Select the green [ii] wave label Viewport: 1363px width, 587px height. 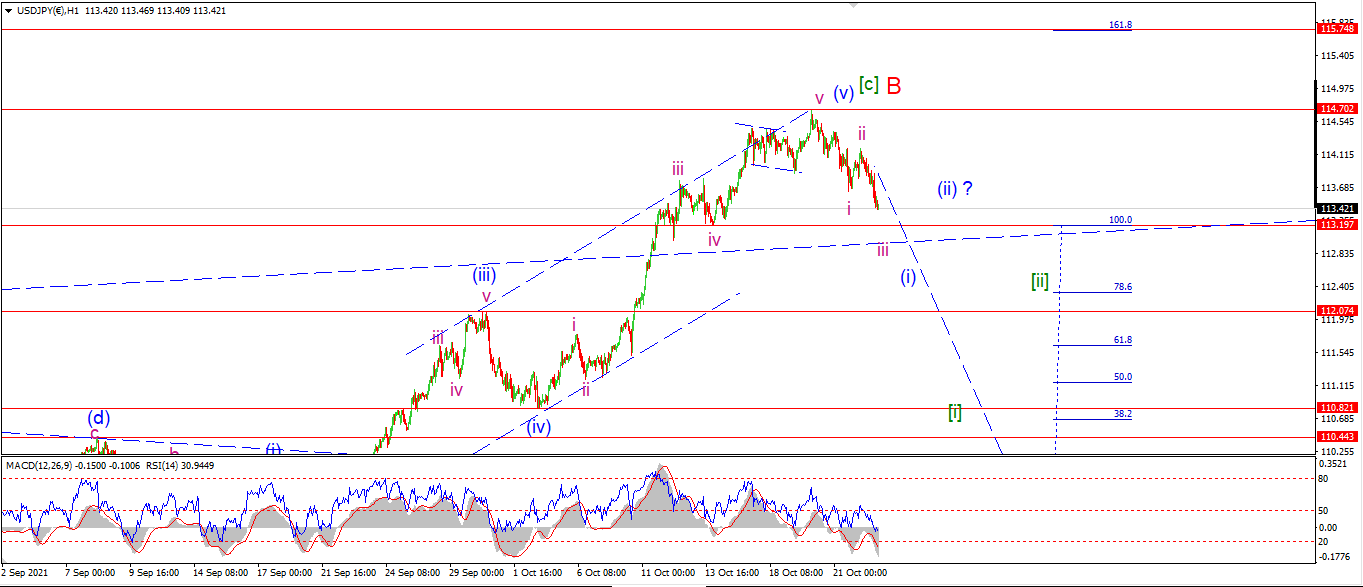[x=1040, y=281]
